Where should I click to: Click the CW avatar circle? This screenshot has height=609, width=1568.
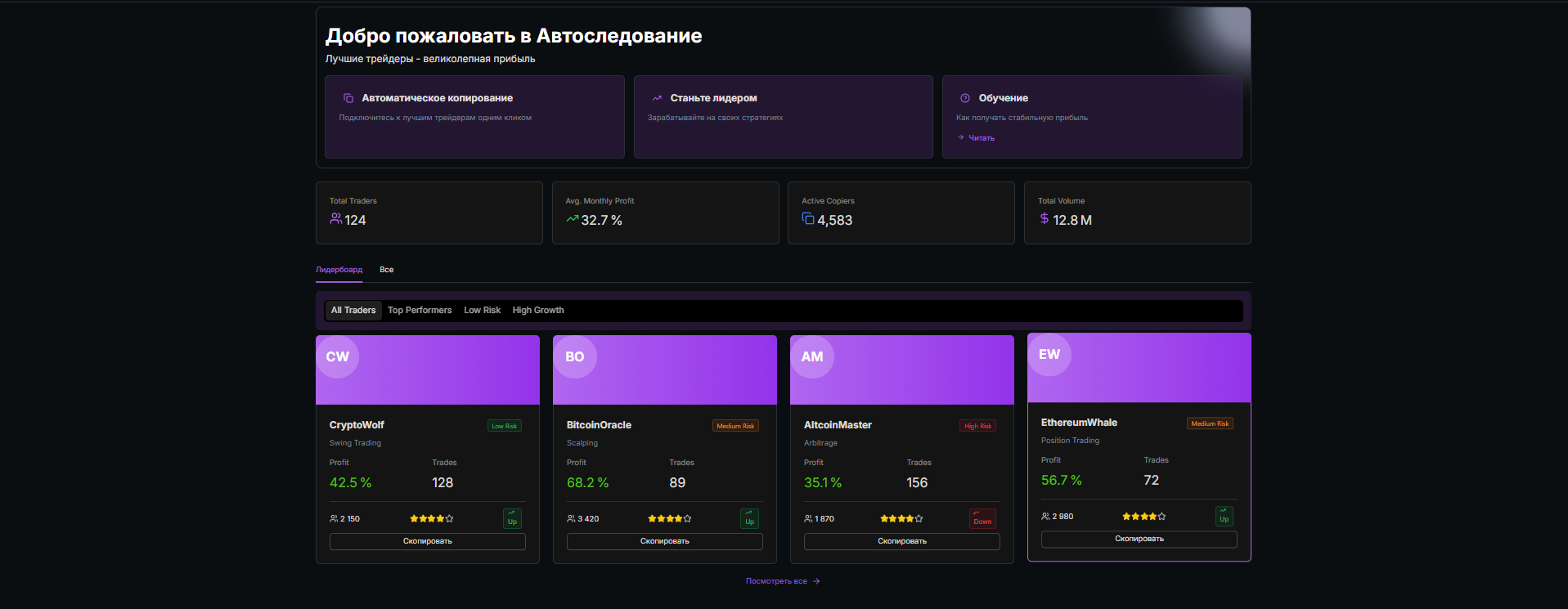pyautogui.click(x=338, y=357)
